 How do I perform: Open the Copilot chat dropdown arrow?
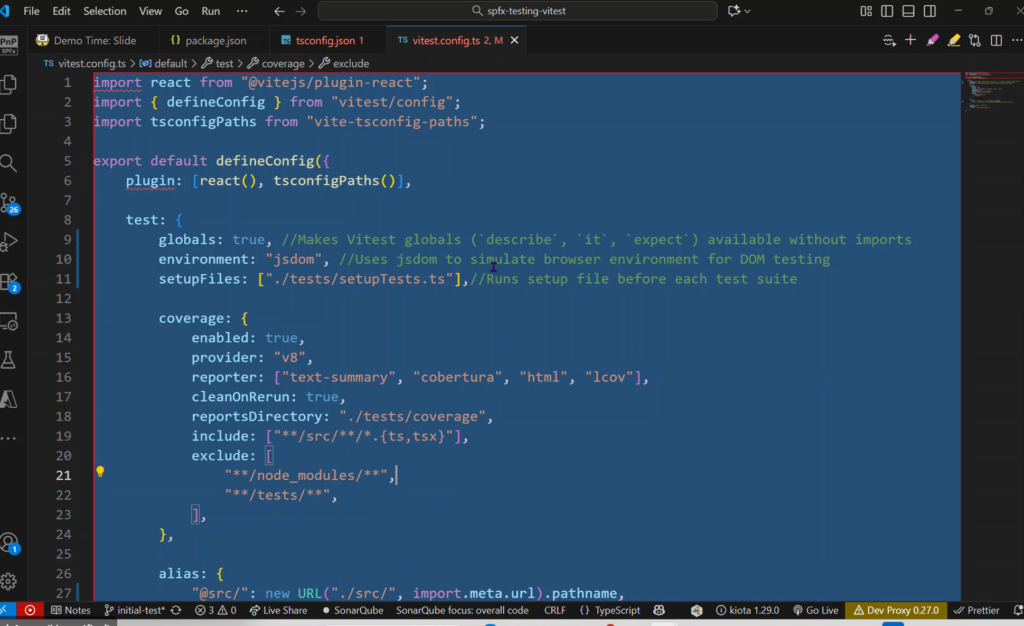click(748, 11)
